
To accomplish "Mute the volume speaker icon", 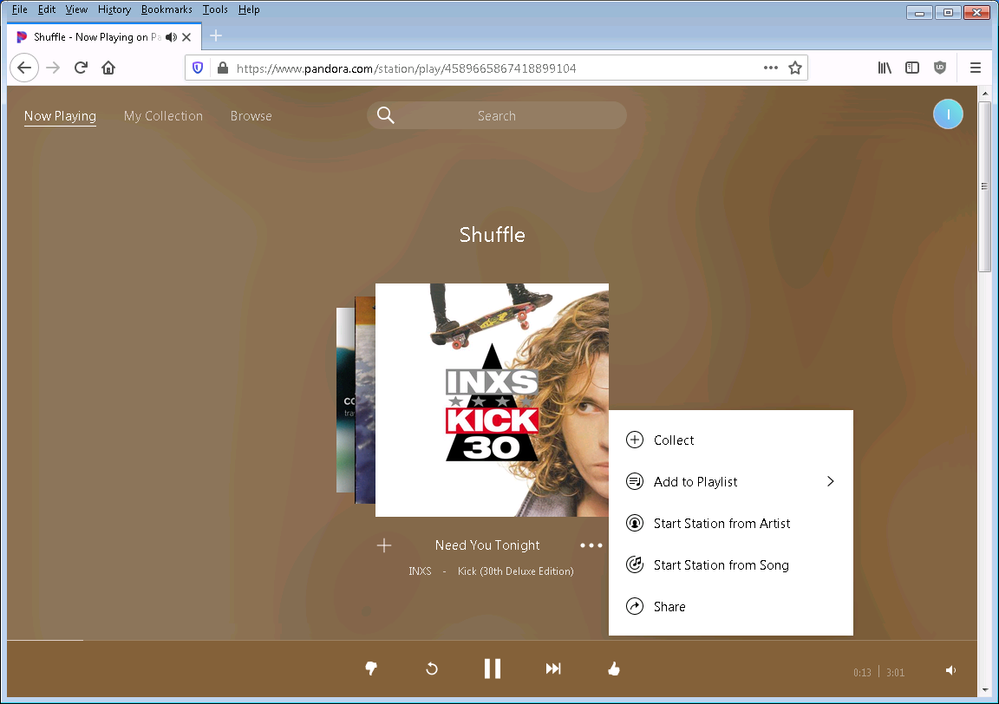I will (x=950, y=671).
